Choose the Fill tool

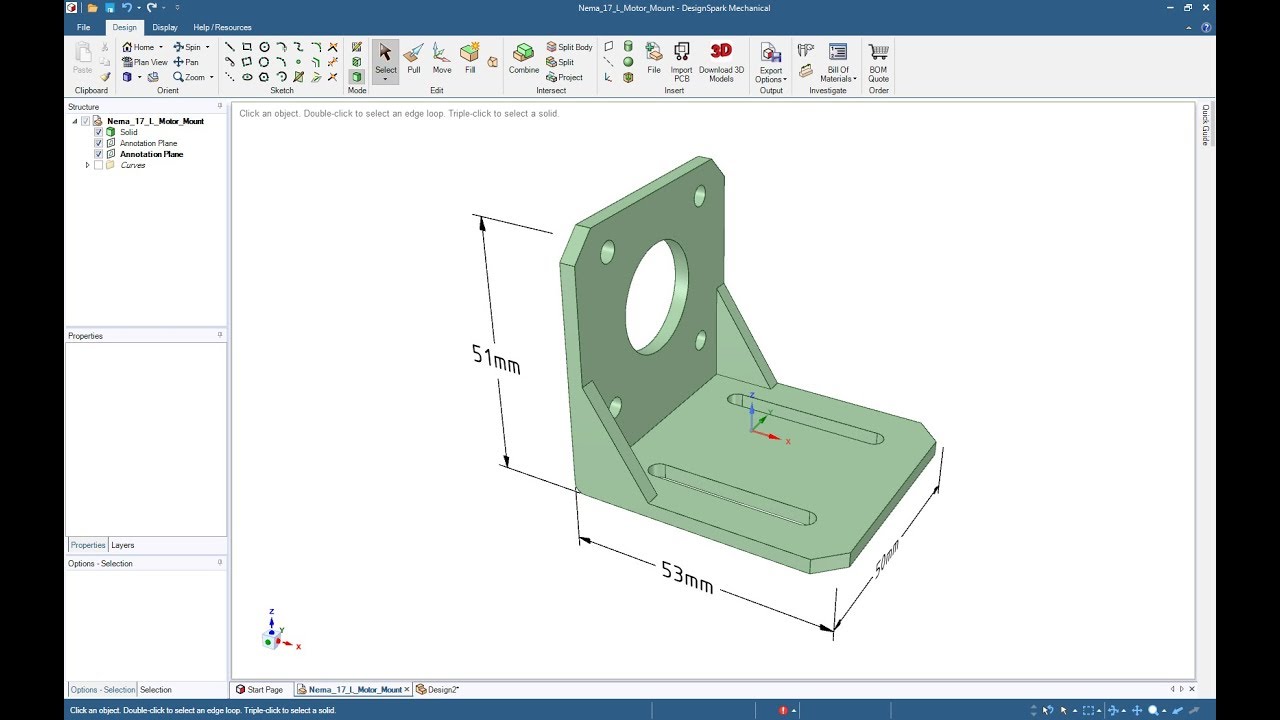[470, 59]
